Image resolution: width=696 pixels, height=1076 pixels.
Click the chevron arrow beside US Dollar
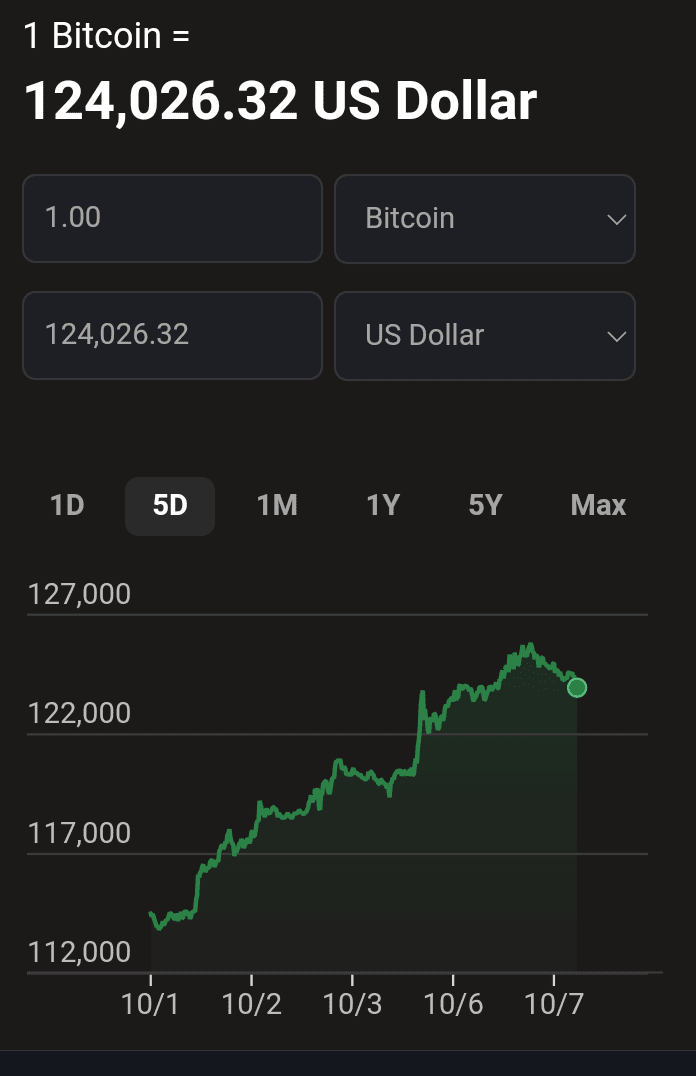(x=616, y=336)
